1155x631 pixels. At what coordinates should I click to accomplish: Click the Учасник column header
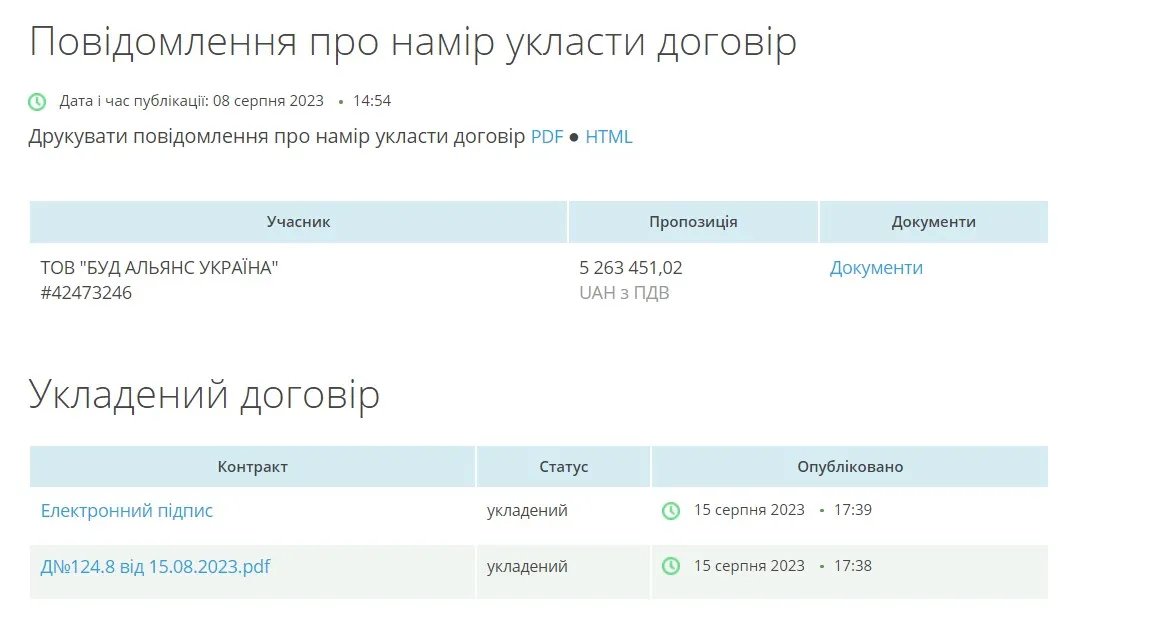(298, 222)
